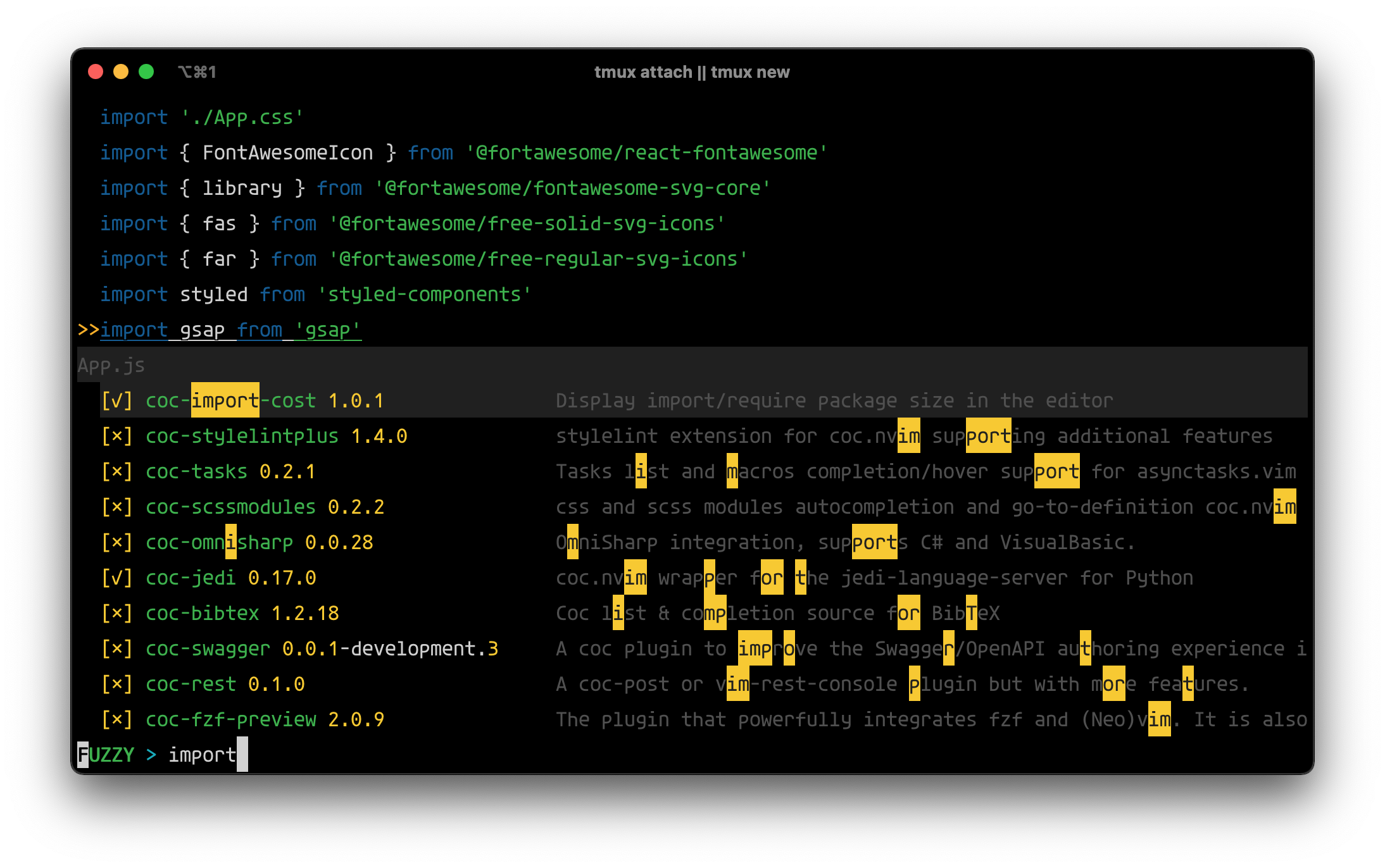
Task: Click the 'OmniSharp integration' description
Action: 846,542
